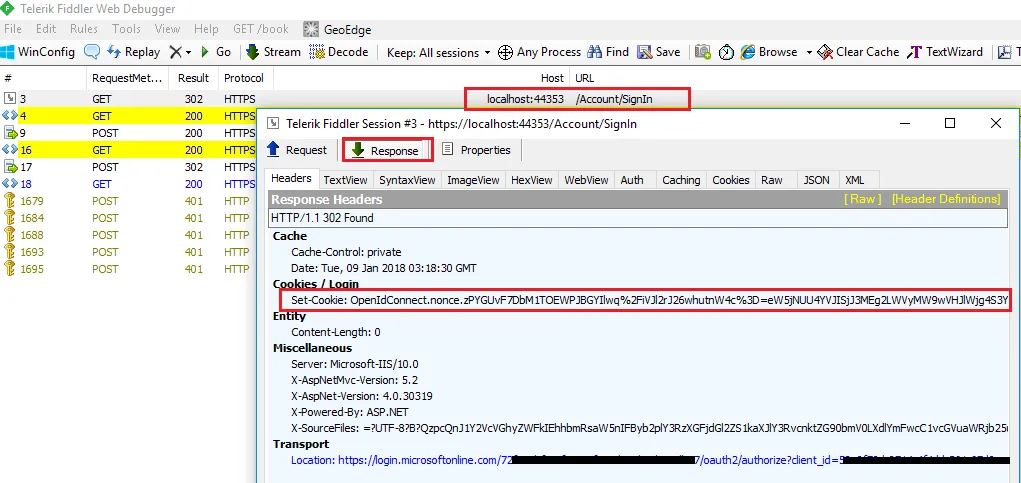Open the TextWizard tool
Image resolution: width=1021 pixels, height=483 pixels.
tap(945, 52)
